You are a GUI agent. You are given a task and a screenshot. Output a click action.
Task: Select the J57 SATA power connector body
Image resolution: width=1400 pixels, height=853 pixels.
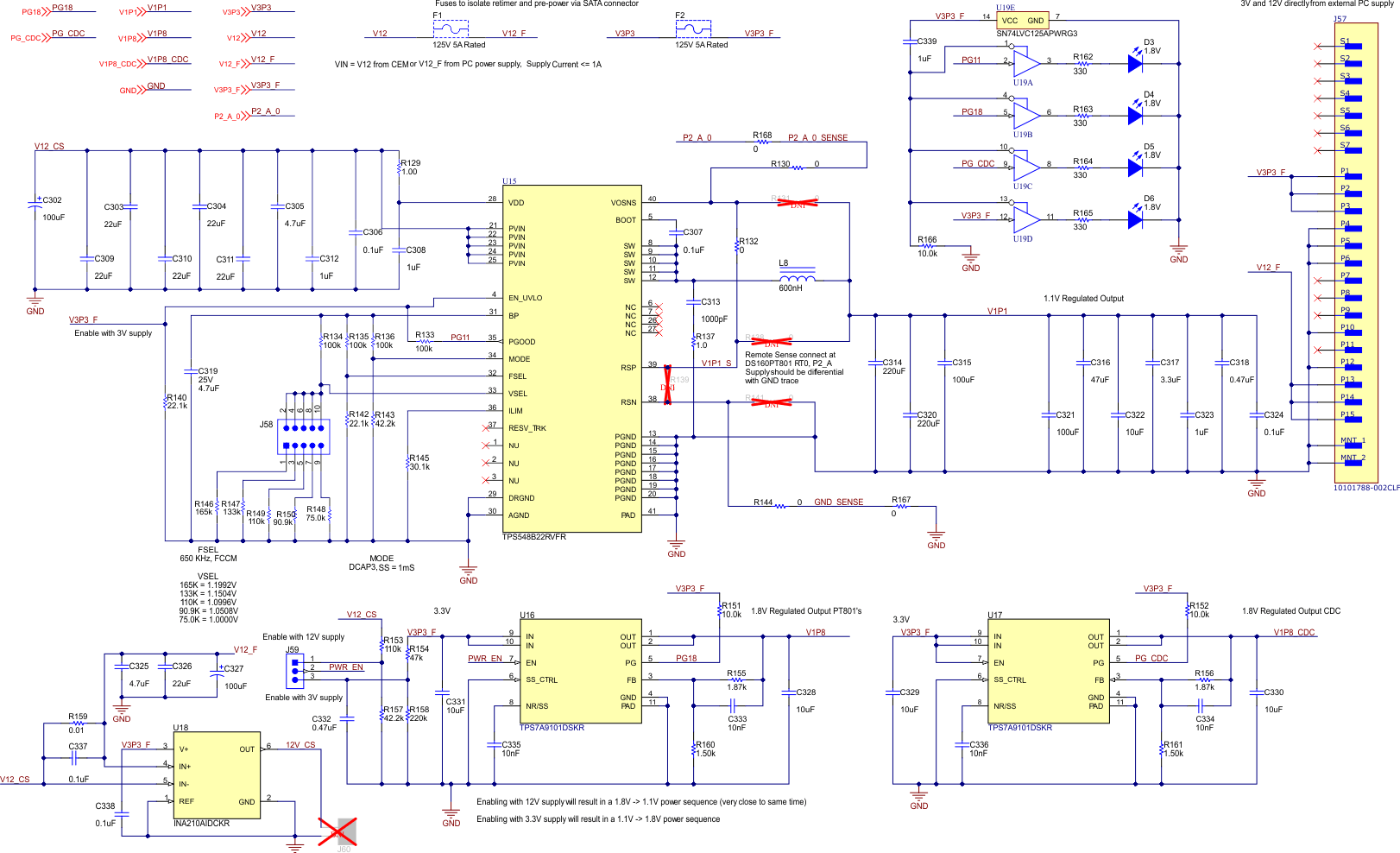(x=1356, y=253)
